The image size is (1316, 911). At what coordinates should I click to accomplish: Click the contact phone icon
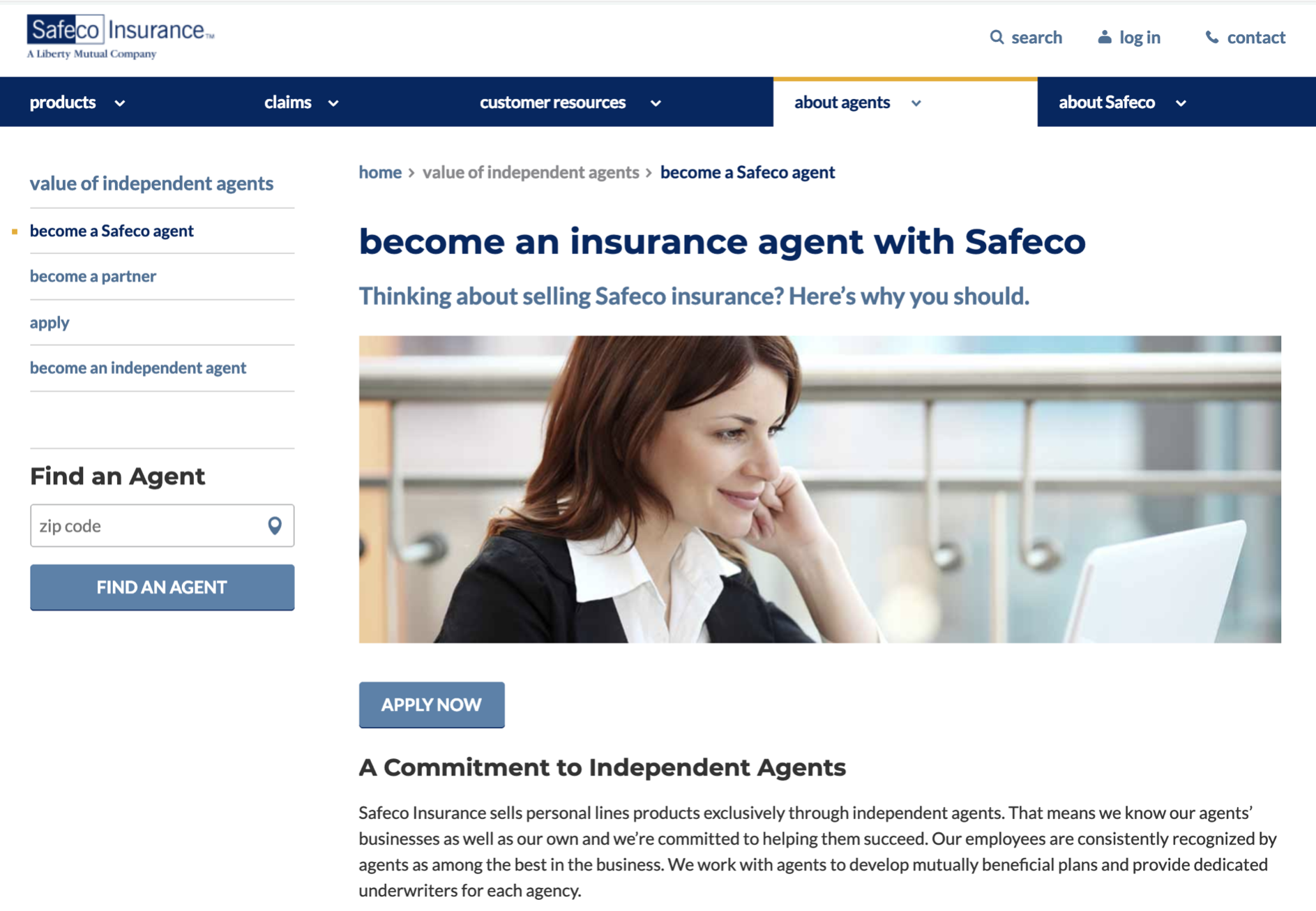tap(1212, 37)
